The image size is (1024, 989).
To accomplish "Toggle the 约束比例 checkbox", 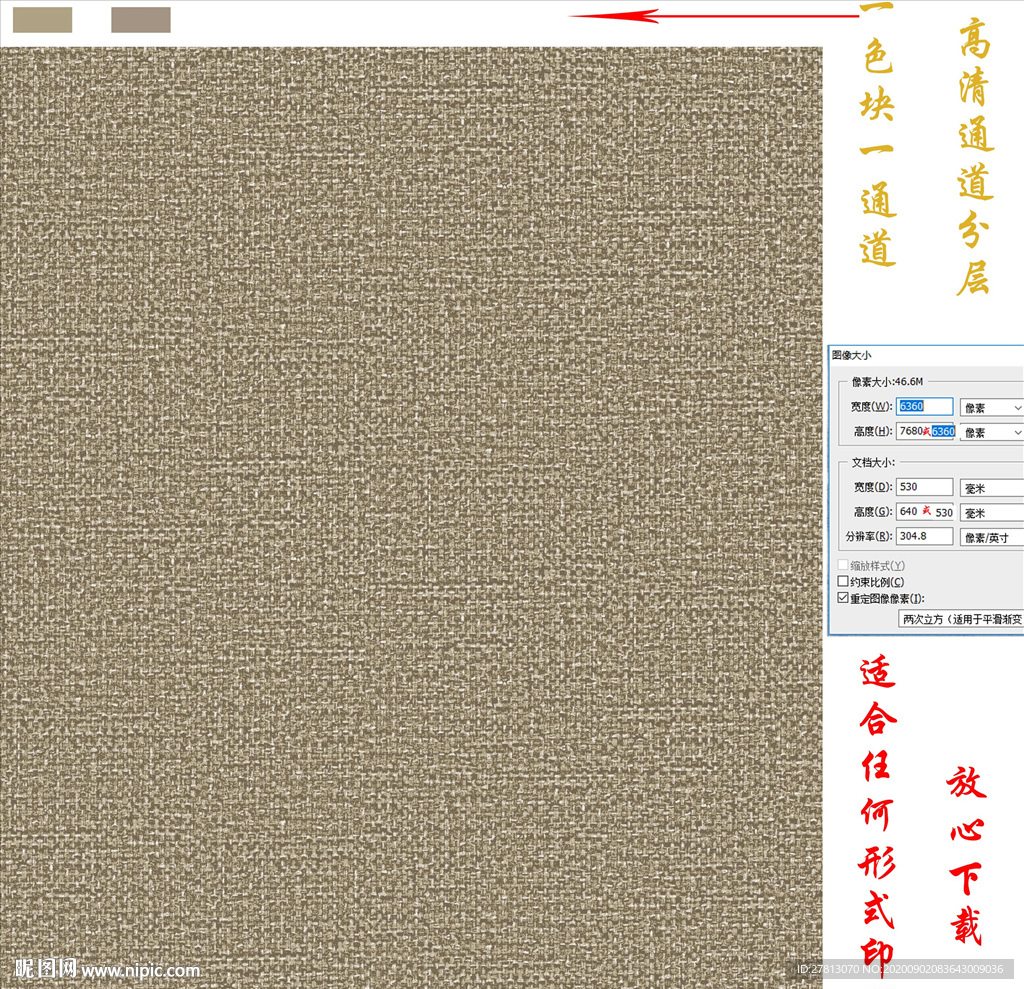I will [843, 581].
